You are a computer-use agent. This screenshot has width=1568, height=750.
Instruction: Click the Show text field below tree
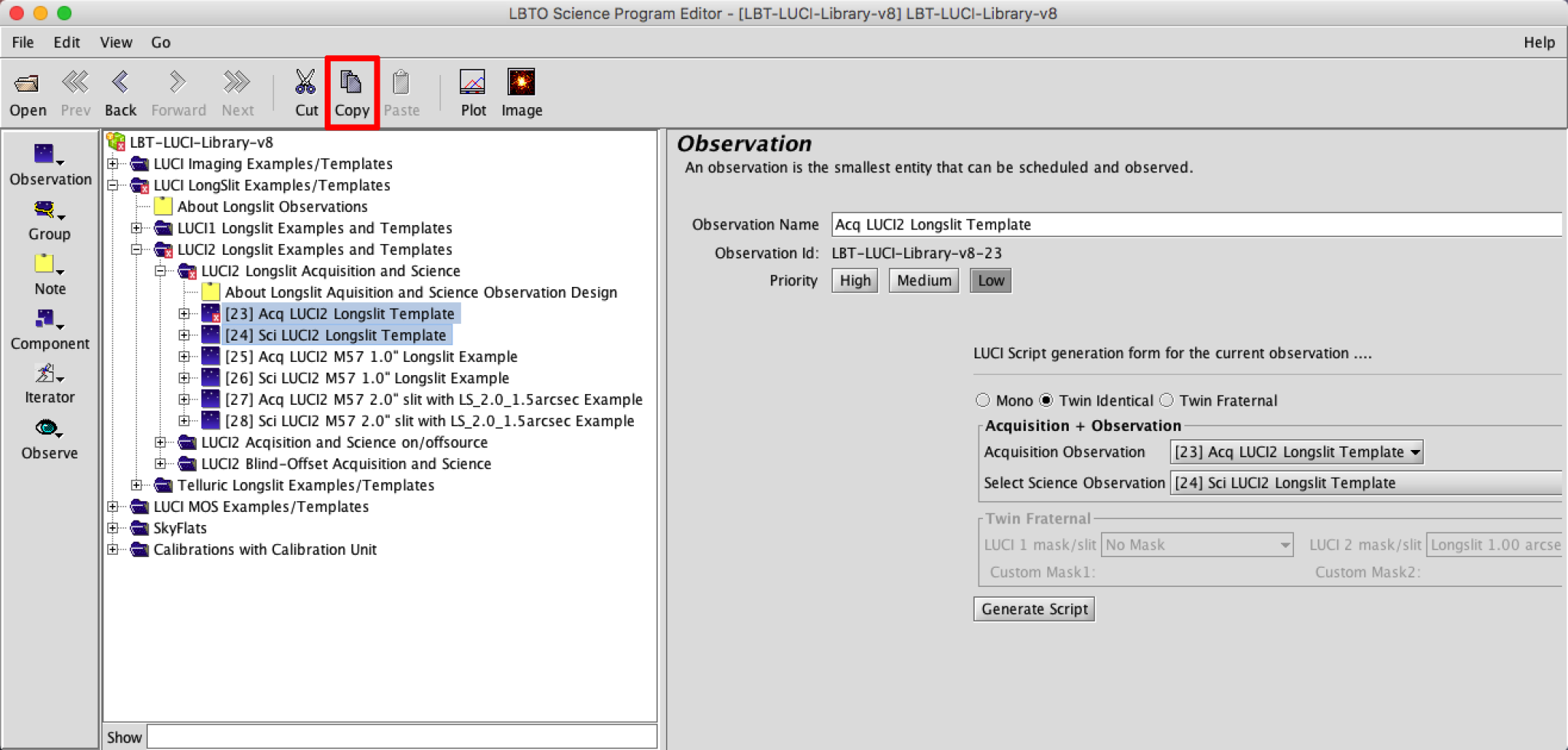coord(402,737)
